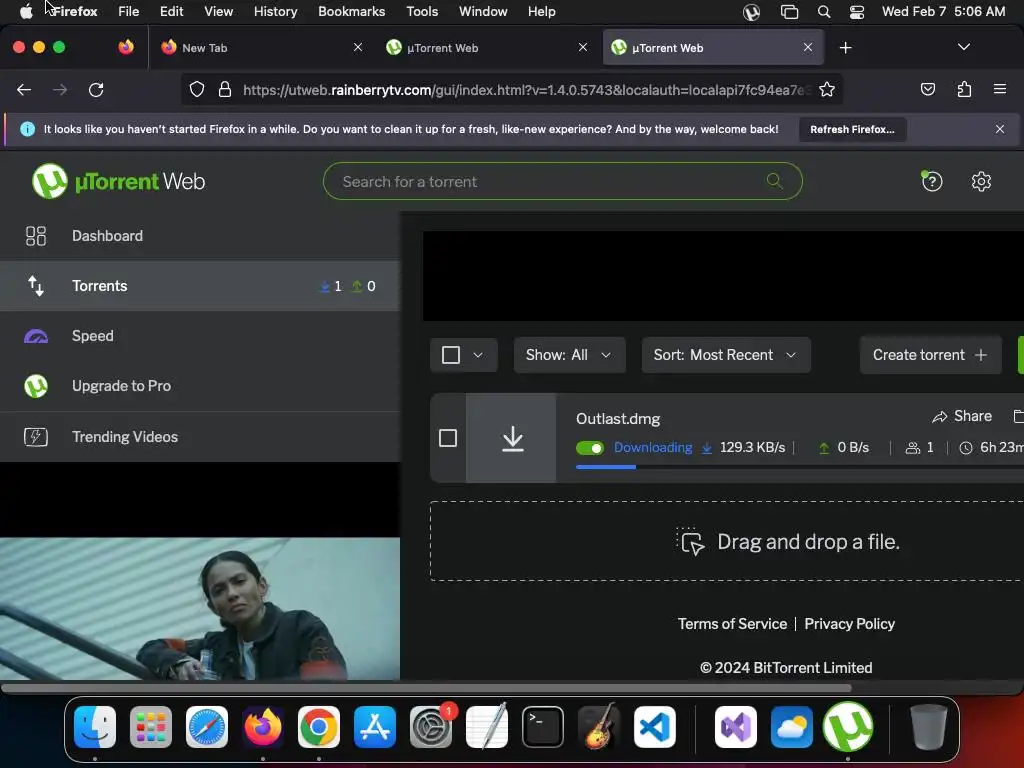This screenshot has width=1024, height=768.
Task: Click the magnifier icon in torrent search
Action: point(775,181)
